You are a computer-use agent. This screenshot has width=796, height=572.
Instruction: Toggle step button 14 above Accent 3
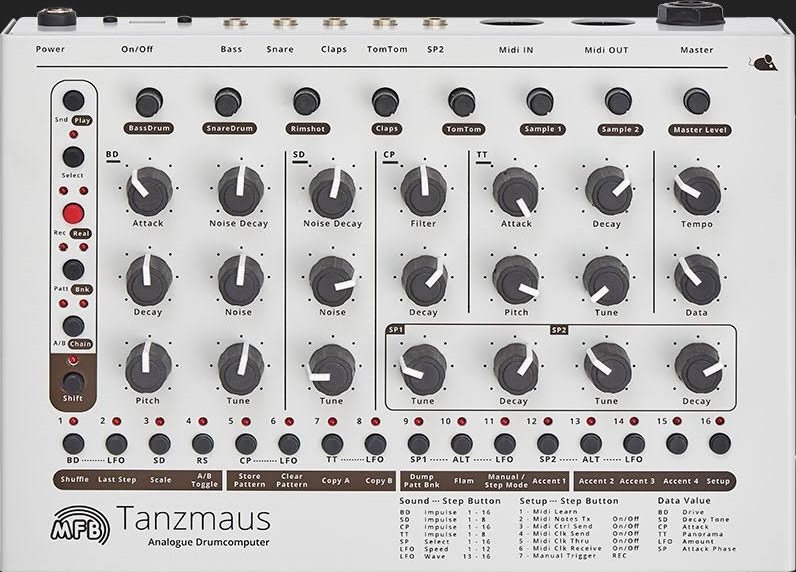point(634,444)
